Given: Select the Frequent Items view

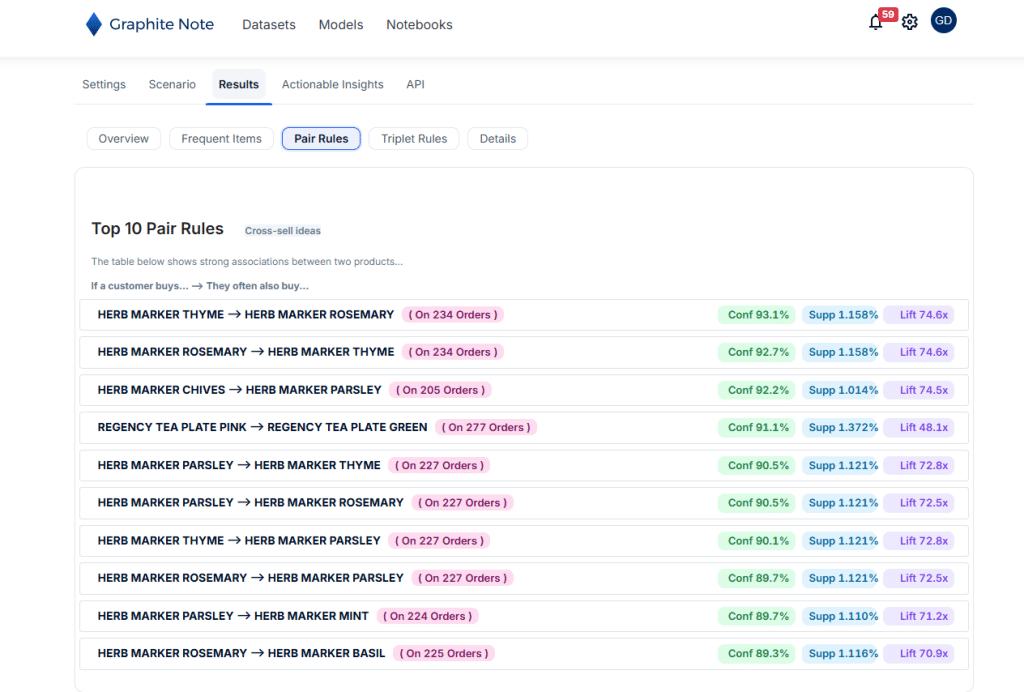Looking at the screenshot, I should pos(221,139).
